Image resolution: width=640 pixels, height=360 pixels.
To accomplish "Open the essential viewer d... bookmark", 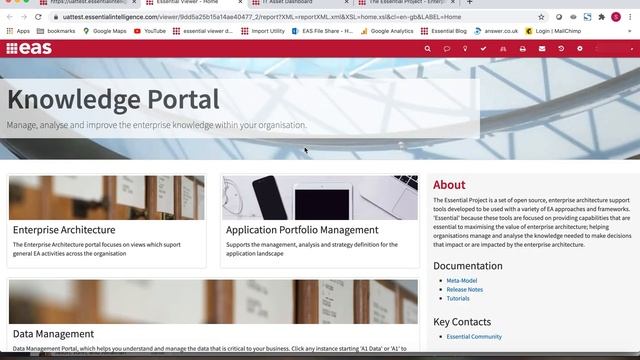I will (x=203, y=31).
